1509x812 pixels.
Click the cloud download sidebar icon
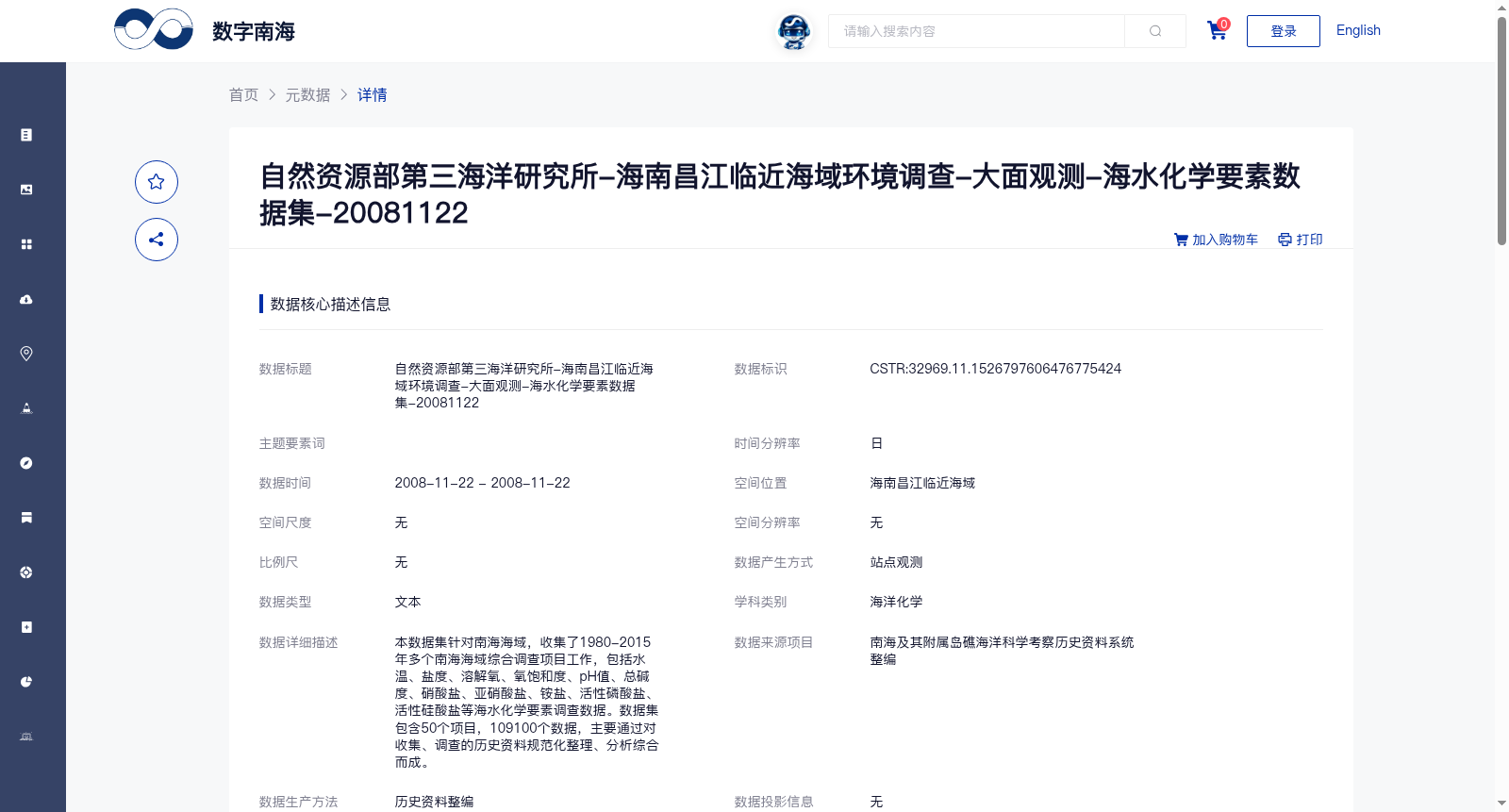coord(26,299)
